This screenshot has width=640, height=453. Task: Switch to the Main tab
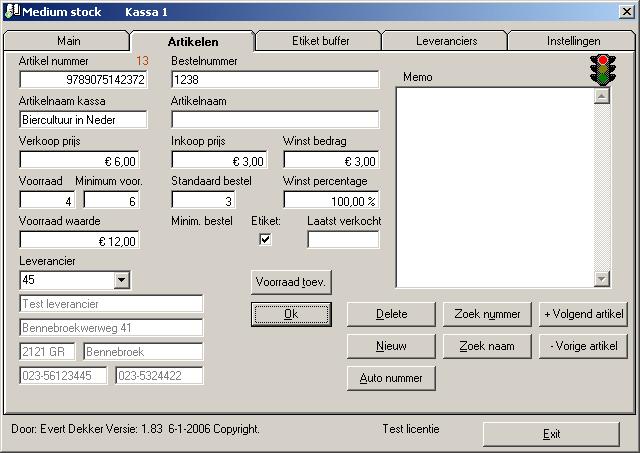[68, 41]
